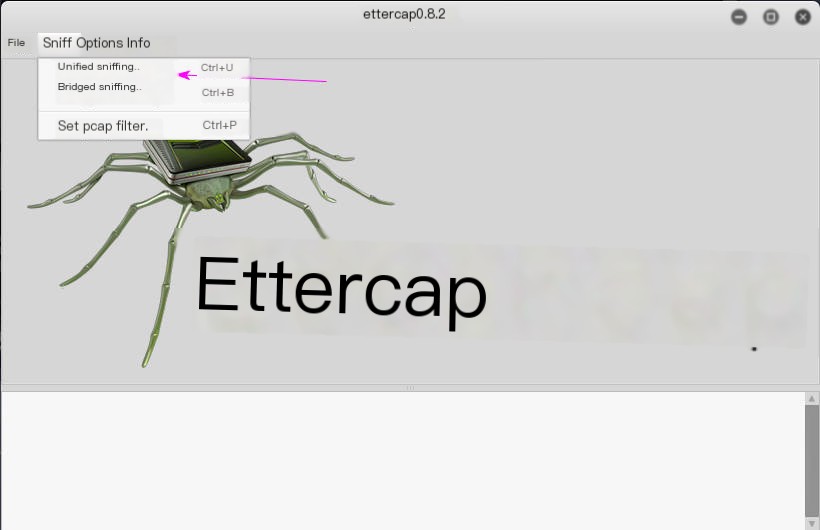Open the File menu
Image resolution: width=820 pixels, height=530 pixels.
pyautogui.click(x=16, y=43)
